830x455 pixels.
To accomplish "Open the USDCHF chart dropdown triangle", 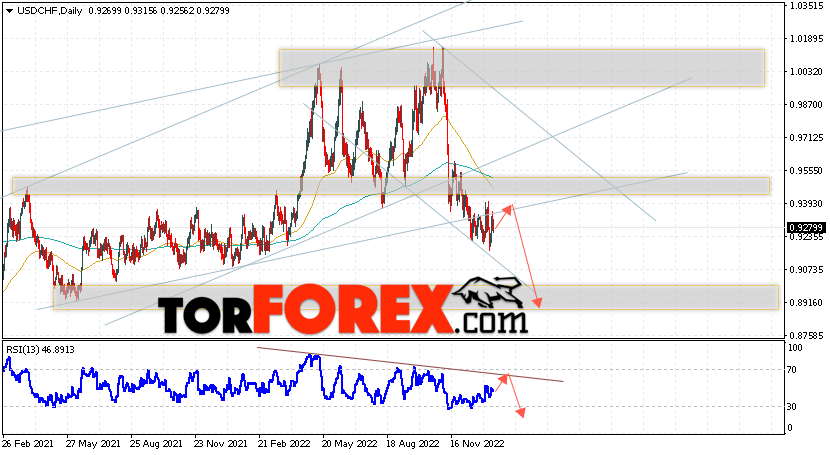I will [x=10, y=11].
